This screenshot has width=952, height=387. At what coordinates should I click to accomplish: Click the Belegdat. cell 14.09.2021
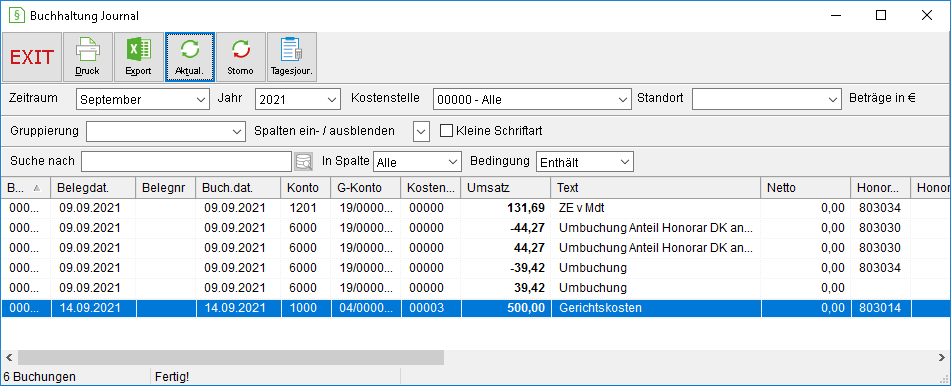tap(89, 308)
